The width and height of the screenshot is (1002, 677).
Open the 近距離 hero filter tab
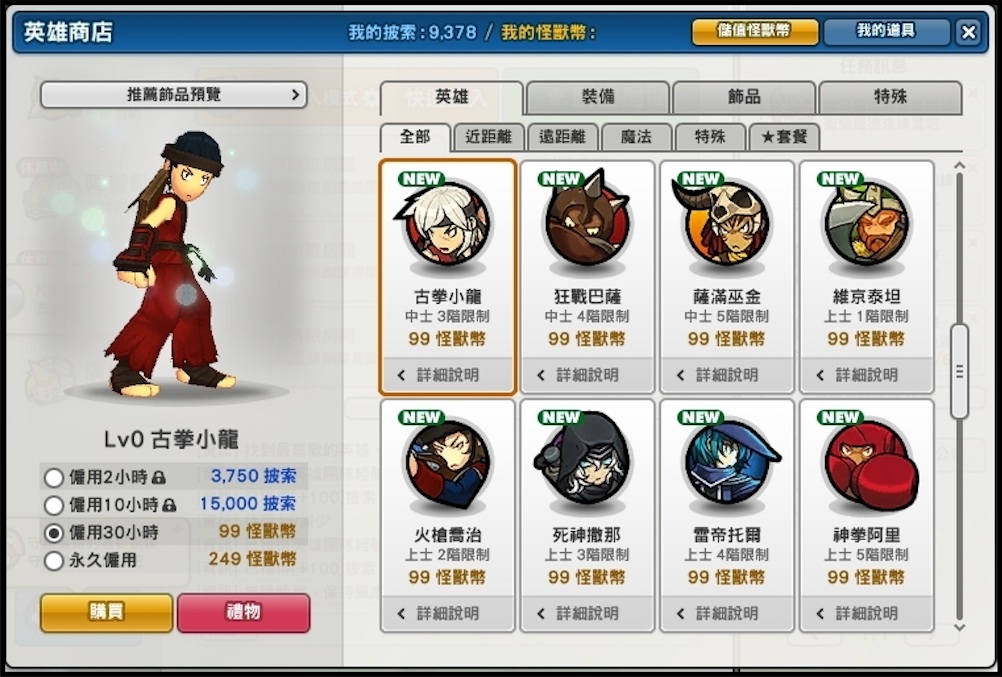tap(488, 137)
